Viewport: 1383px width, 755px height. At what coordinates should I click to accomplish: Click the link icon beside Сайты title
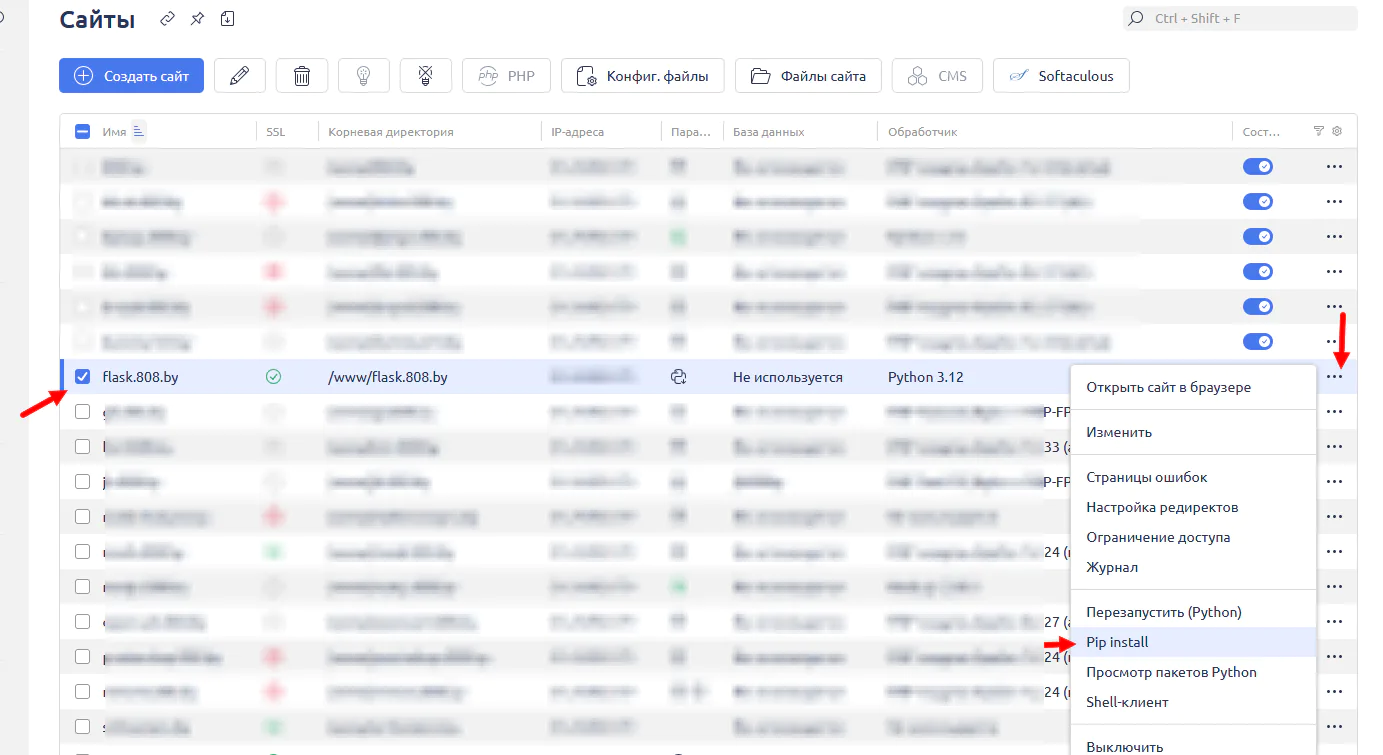[x=168, y=19]
